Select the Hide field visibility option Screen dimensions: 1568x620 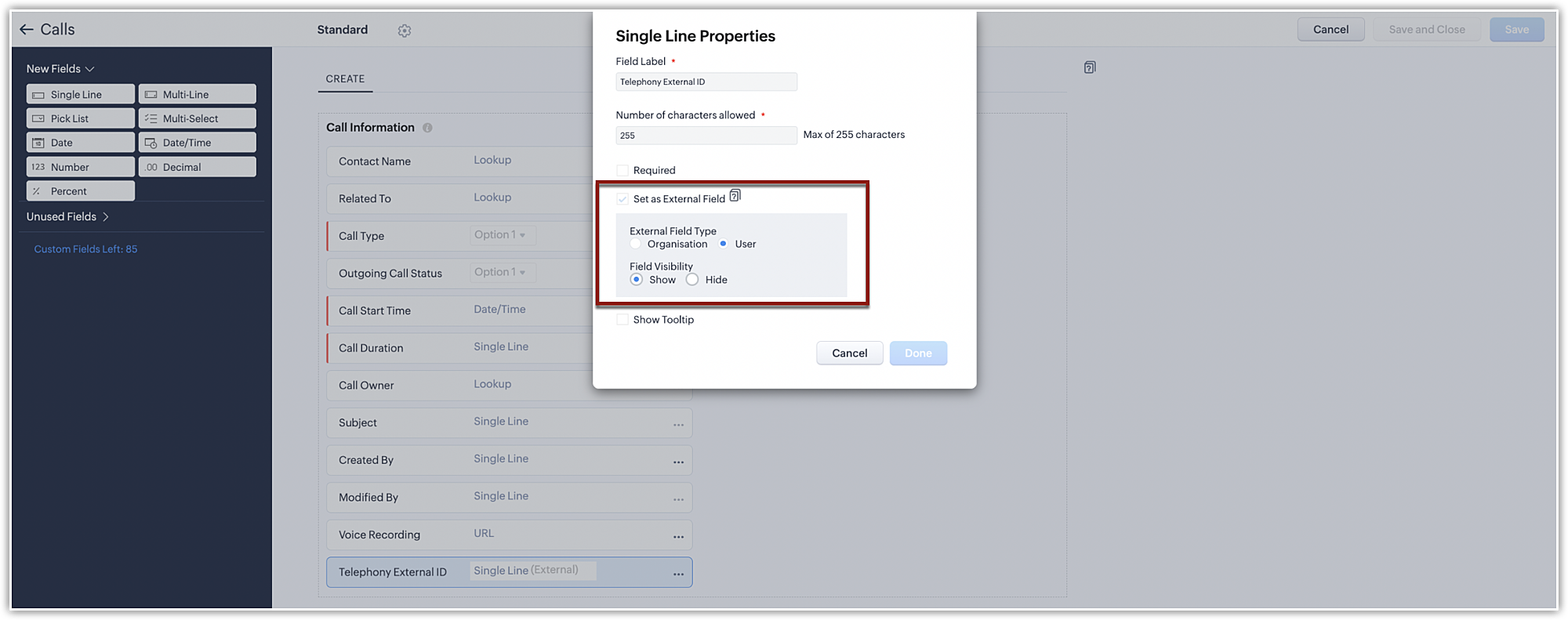click(692, 280)
